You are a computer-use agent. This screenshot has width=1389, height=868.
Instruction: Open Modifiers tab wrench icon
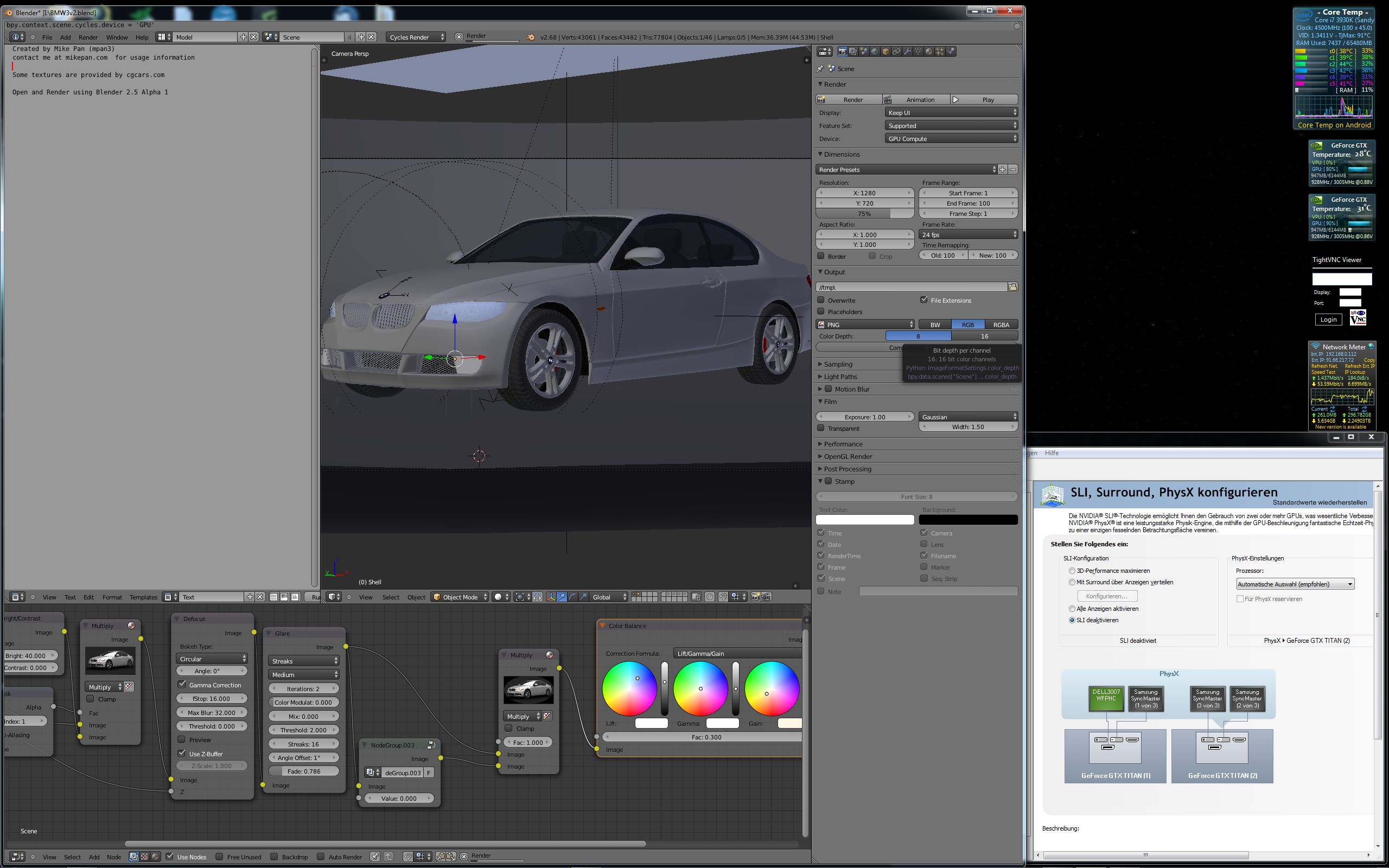907,52
